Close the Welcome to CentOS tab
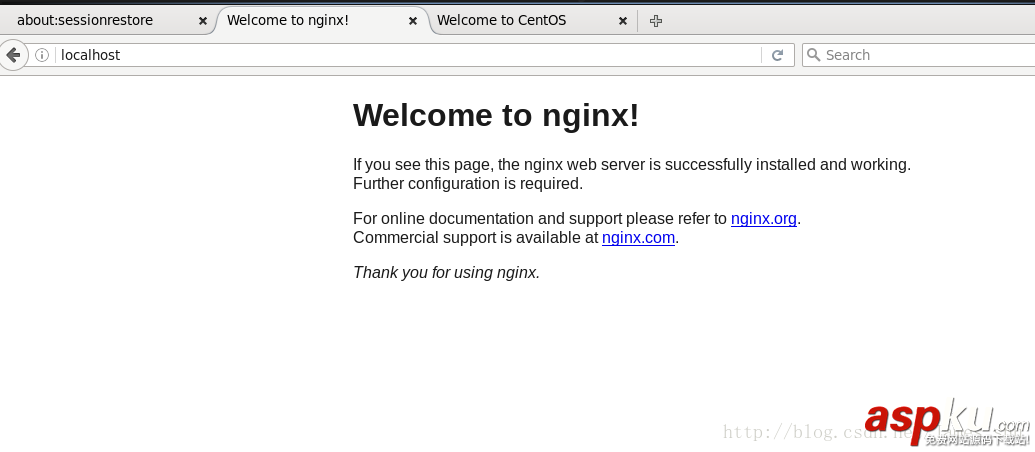The width and height of the screenshot is (1035, 452). point(622,20)
